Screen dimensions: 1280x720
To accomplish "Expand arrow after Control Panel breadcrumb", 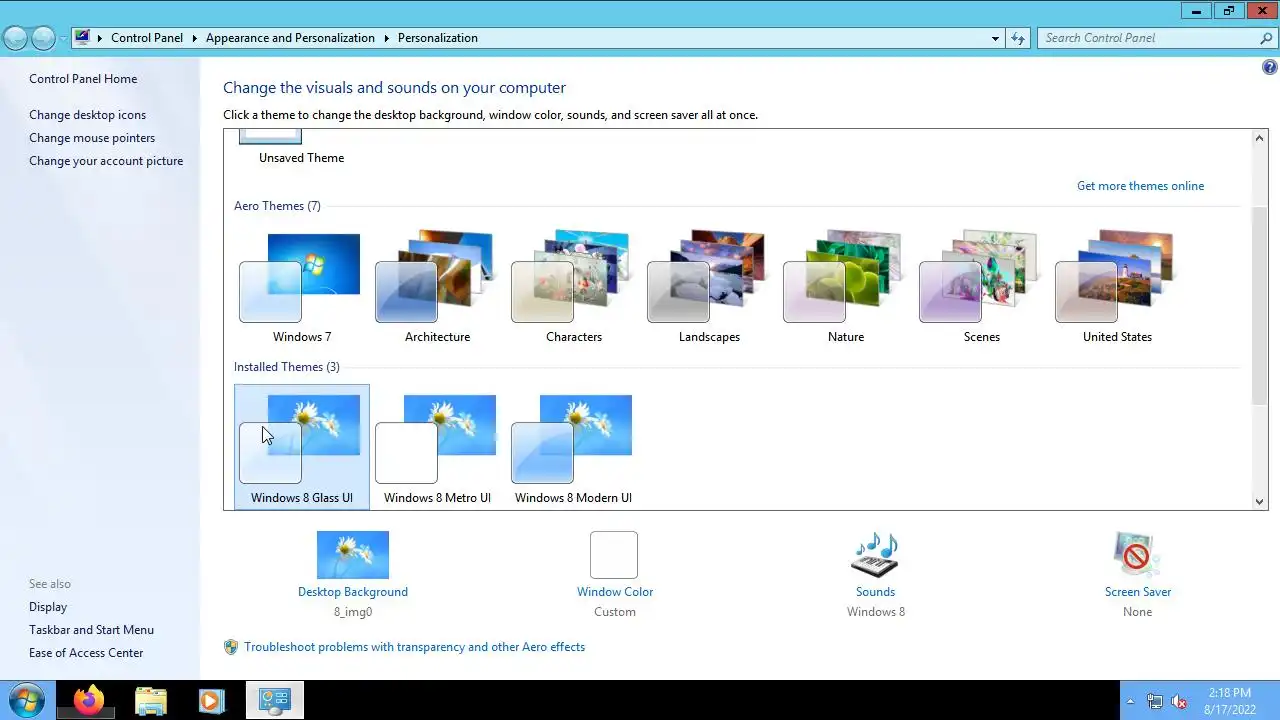I will tap(194, 38).
